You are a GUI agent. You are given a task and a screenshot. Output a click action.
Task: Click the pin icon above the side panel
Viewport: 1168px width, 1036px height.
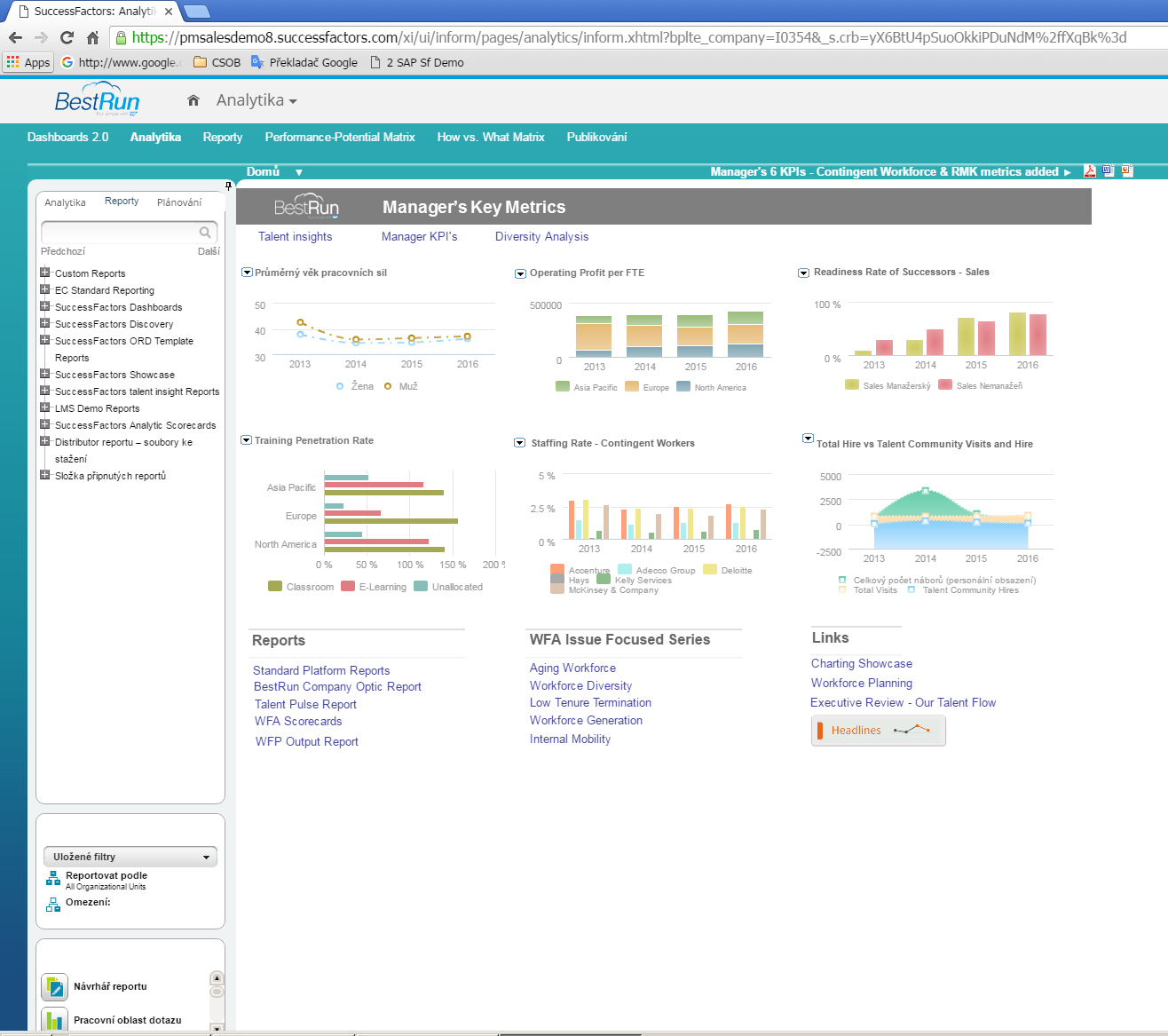point(228,186)
